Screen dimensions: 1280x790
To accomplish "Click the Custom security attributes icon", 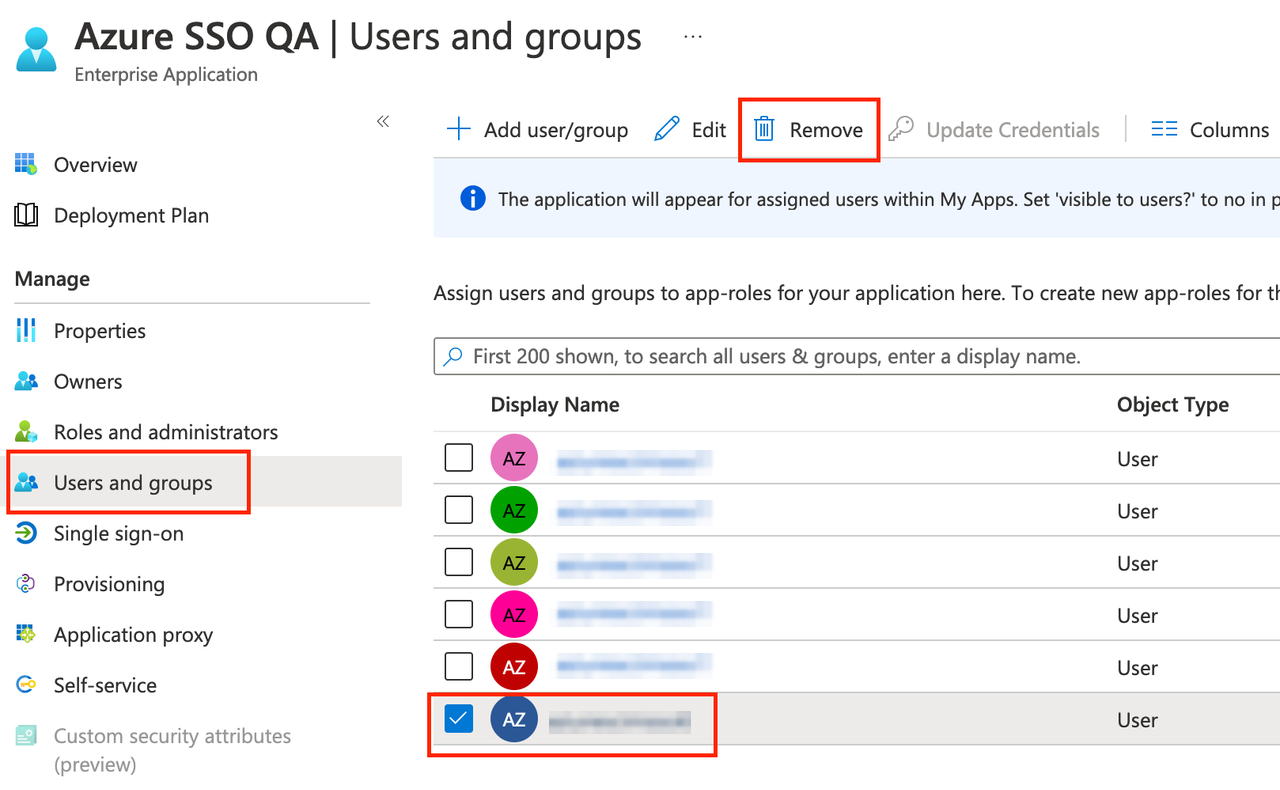I will point(26,736).
